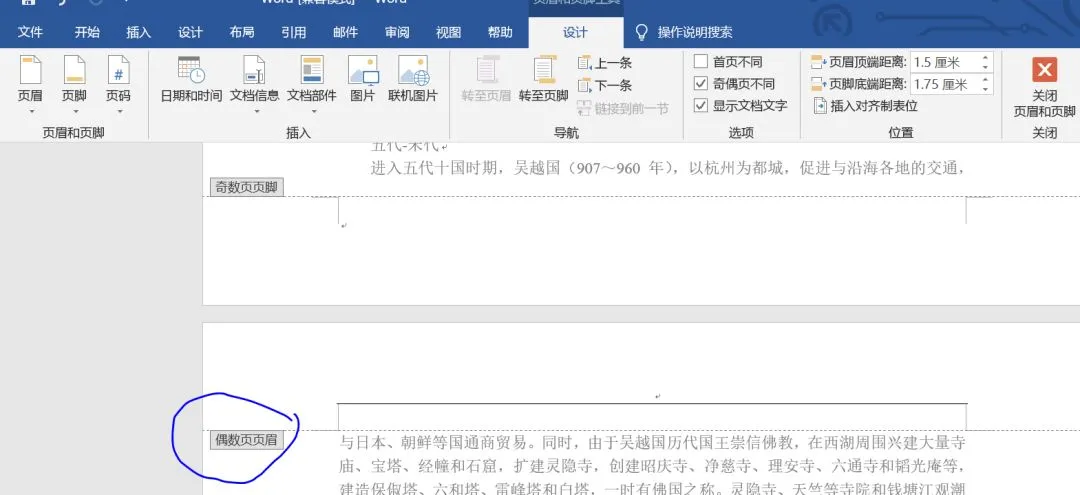Click inside the even page header area
This screenshot has width=1080, height=495.
[x=652, y=417]
